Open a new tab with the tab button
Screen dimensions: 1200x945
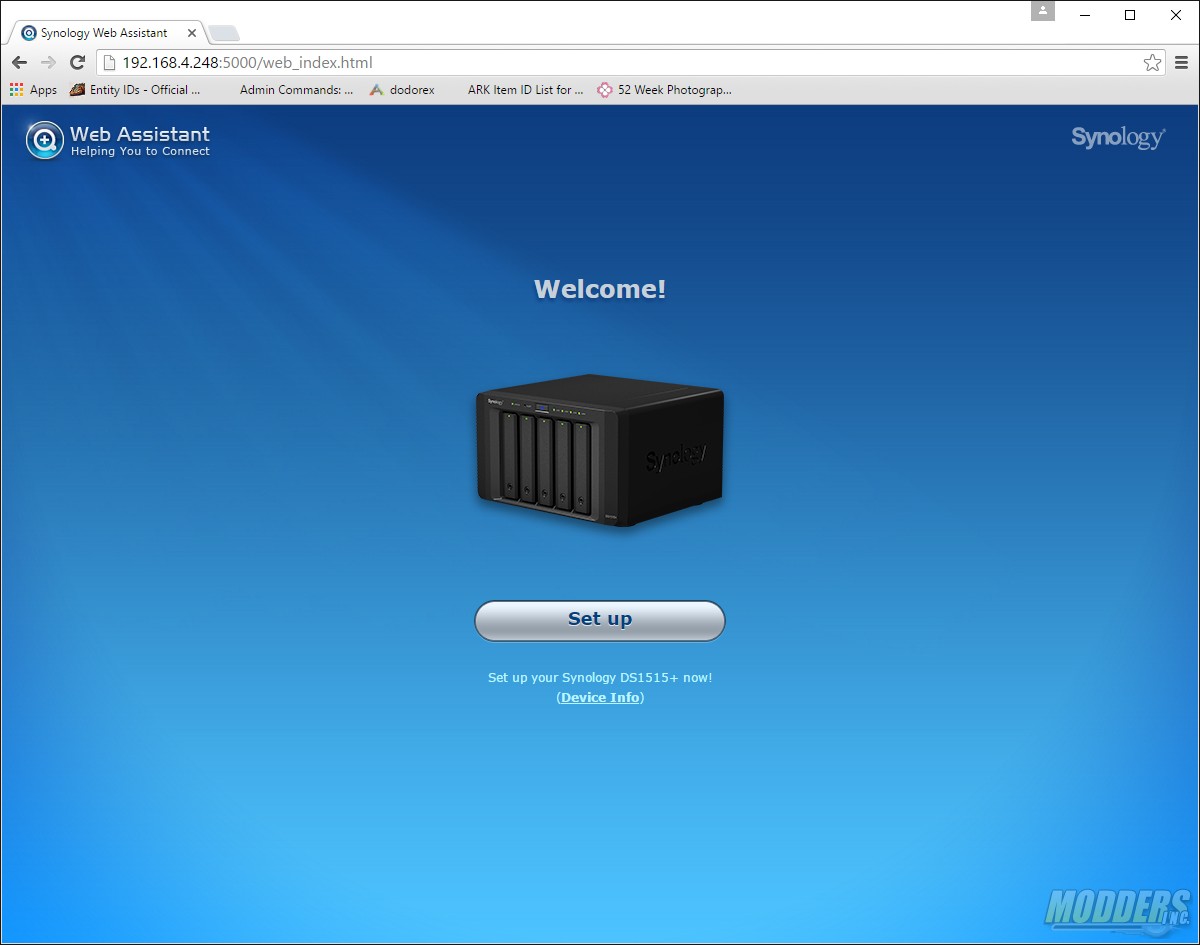click(224, 33)
